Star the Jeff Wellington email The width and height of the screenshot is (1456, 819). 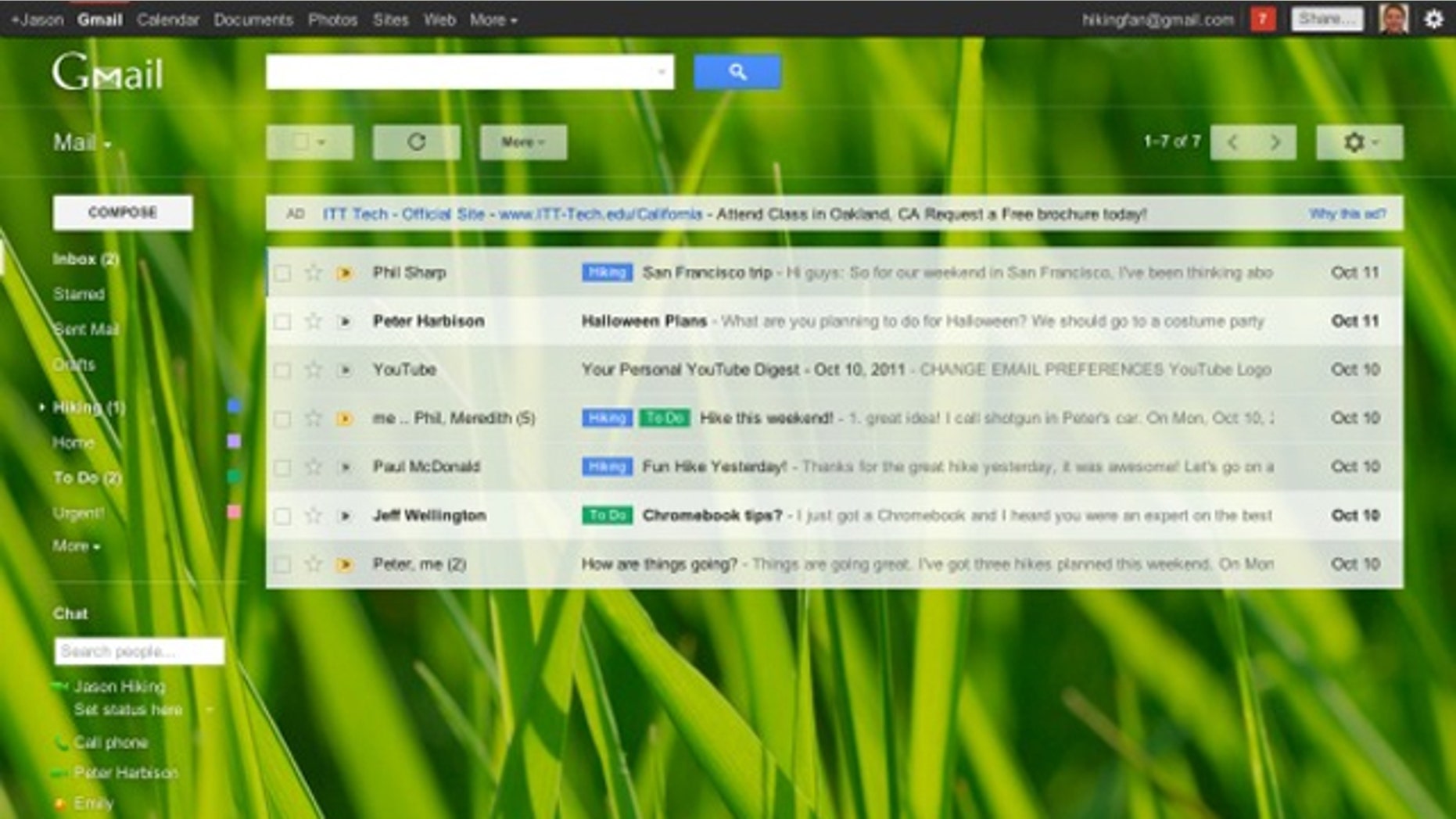coord(313,516)
